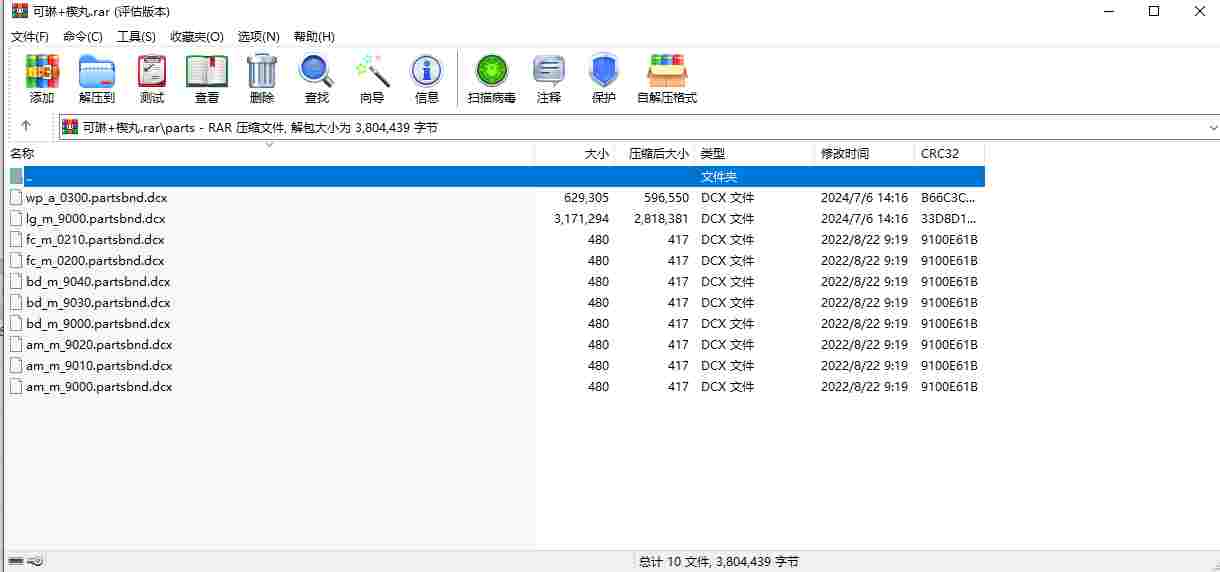Image resolution: width=1220 pixels, height=572 pixels.
Task: Click the 删除 (Delete) trash icon
Action: click(262, 71)
